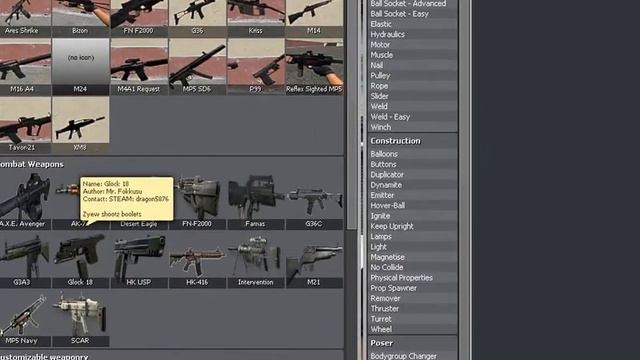Select the Kriss weapon thumbnail

256,18
